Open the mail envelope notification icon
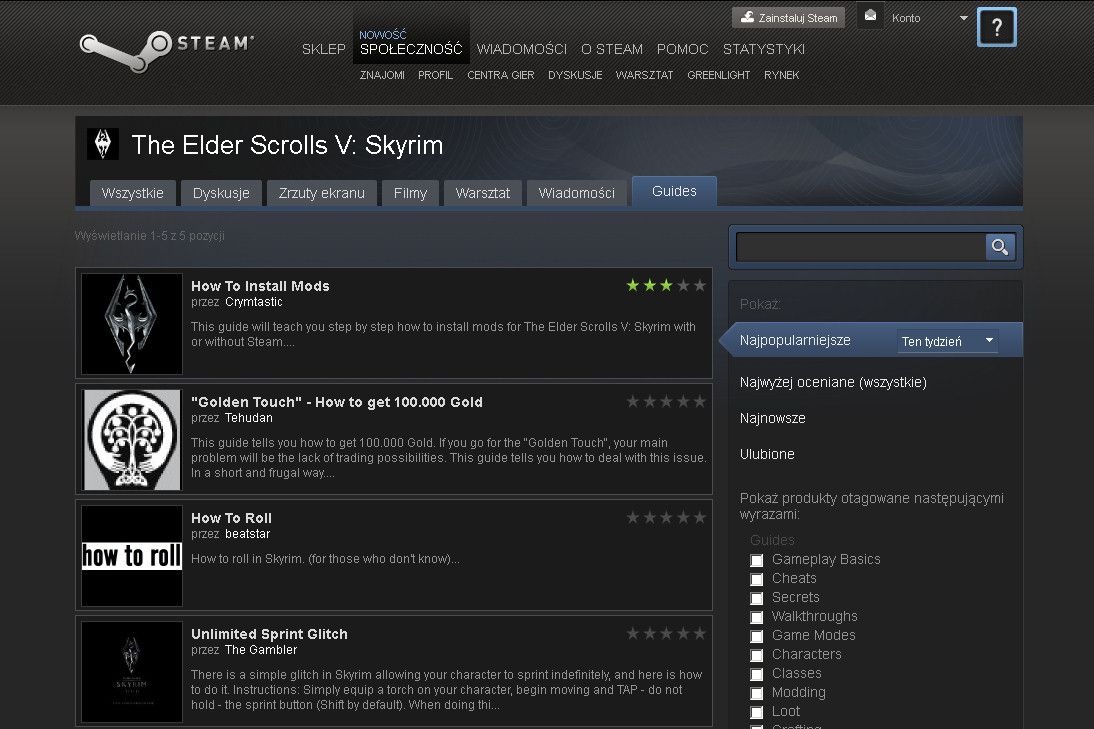This screenshot has width=1094, height=729. (870, 17)
